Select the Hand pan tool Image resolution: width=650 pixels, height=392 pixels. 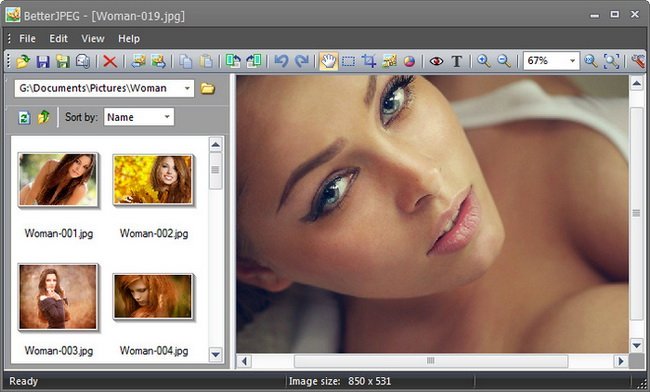coord(328,61)
